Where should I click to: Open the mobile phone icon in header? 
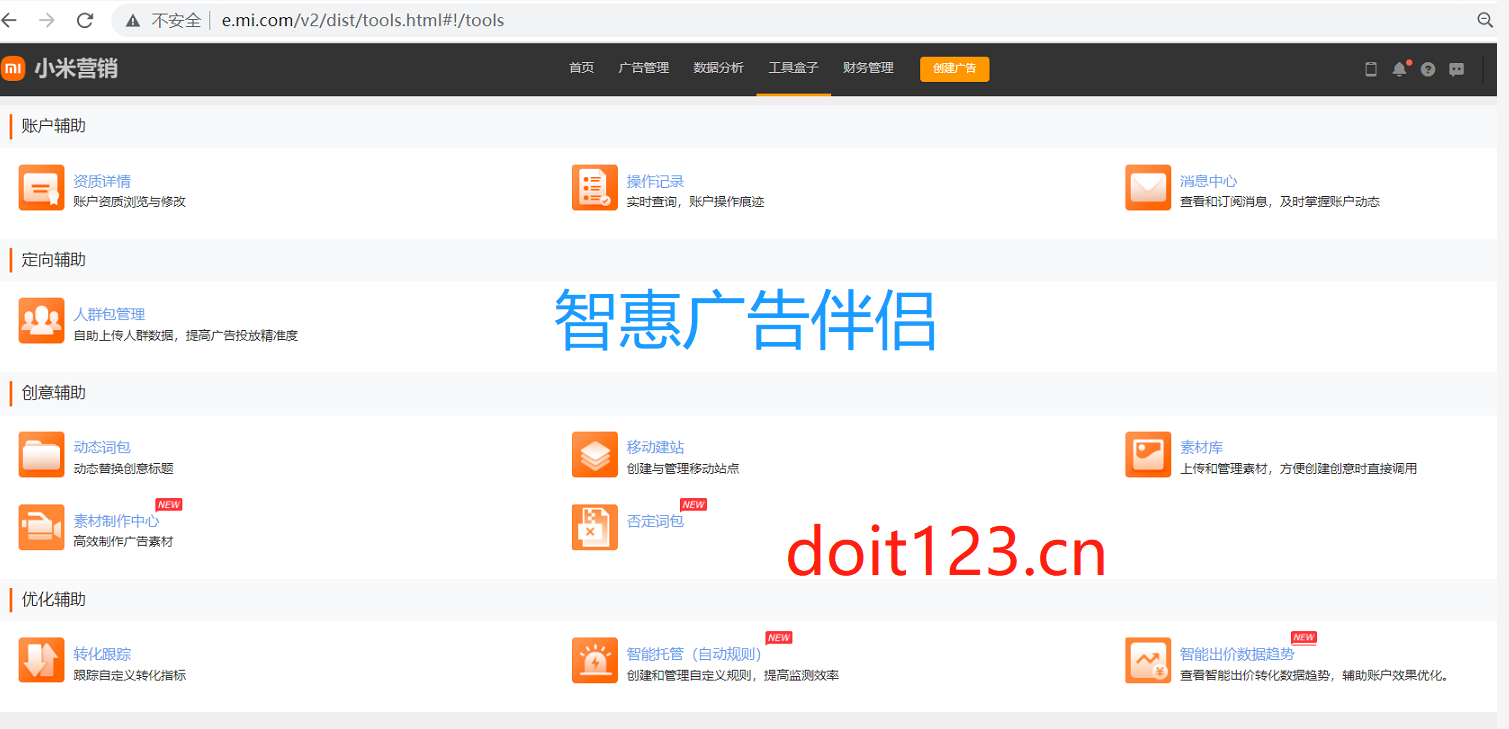point(1371,69)
